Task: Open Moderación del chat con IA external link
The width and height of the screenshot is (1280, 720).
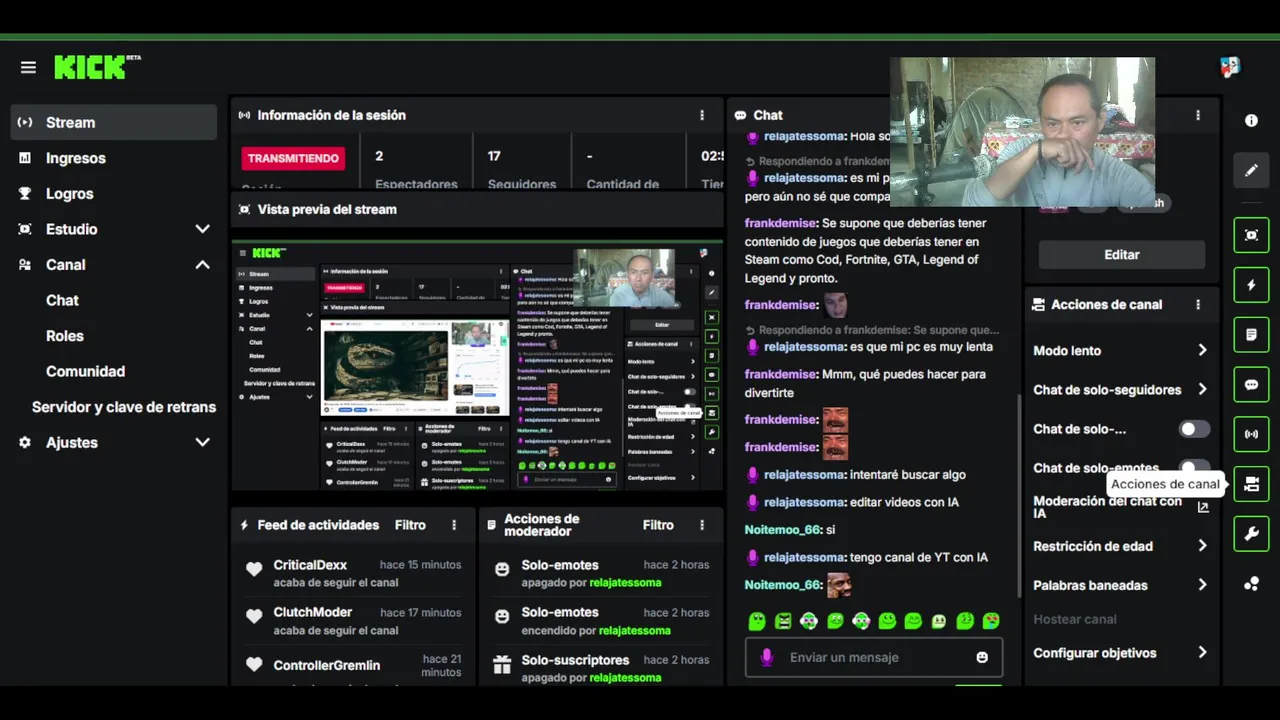Action: tap(1203, 507)
